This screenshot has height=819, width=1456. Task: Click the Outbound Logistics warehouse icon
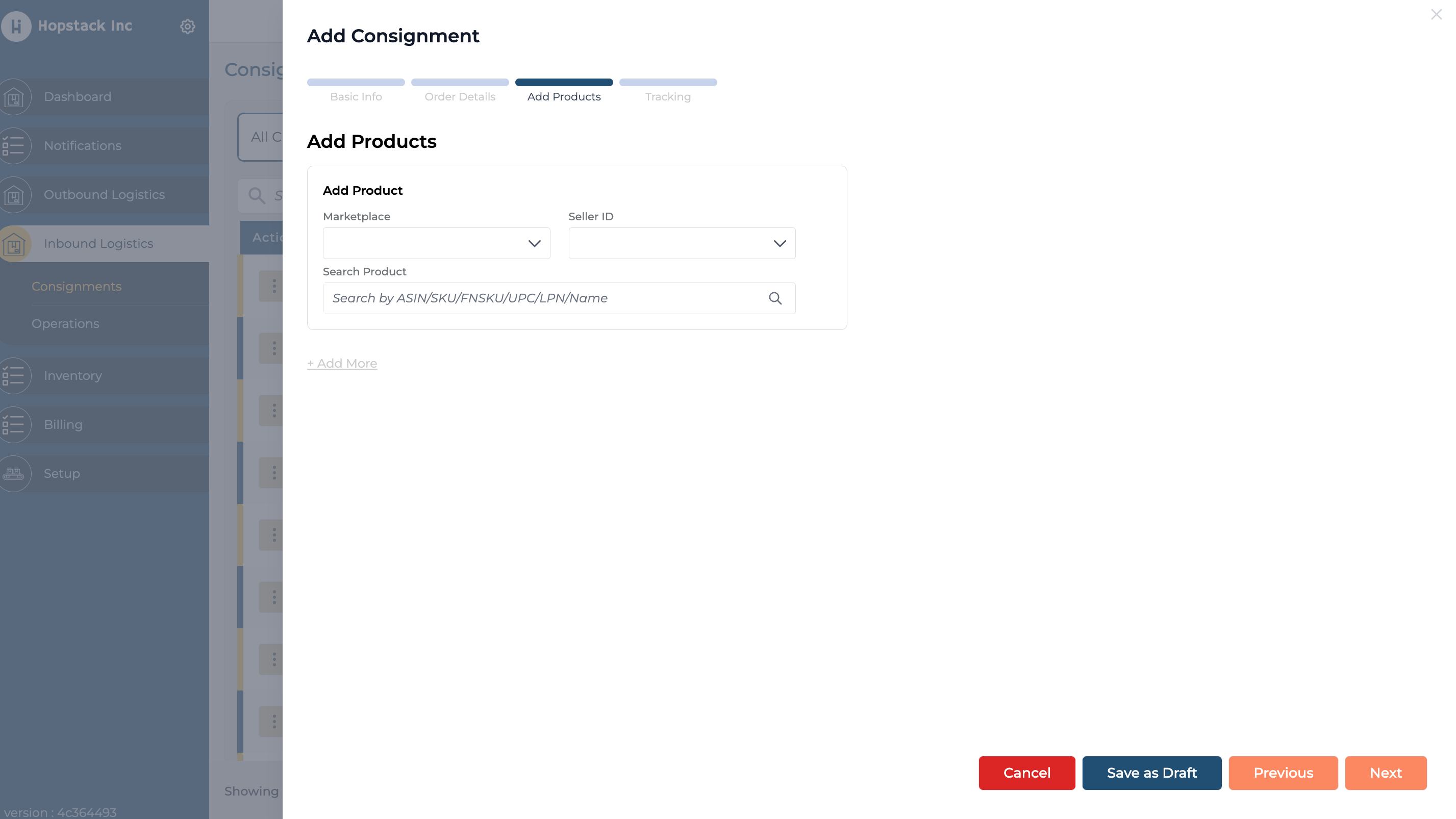point(14,195)
